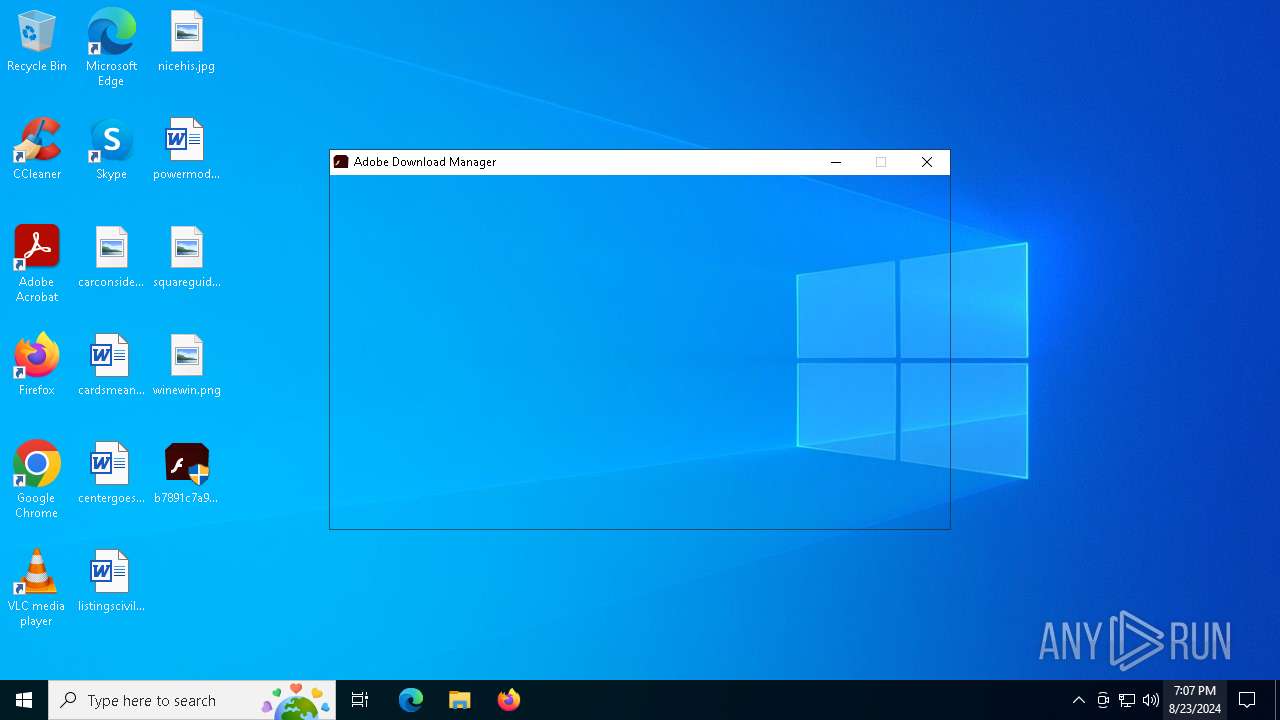Open CCleaner desktop shortcut

pos(37,150)
